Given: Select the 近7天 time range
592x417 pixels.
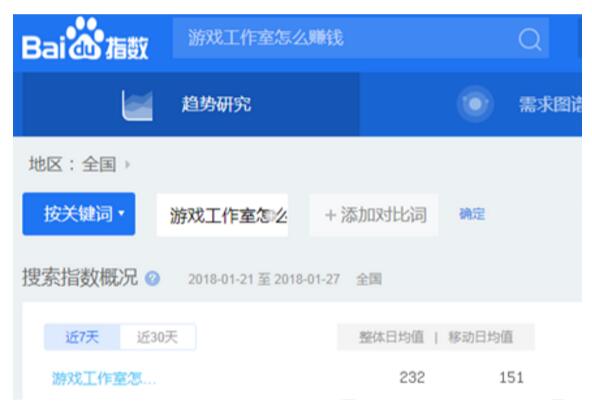Looking at the screenshot, I should (82, 337).
